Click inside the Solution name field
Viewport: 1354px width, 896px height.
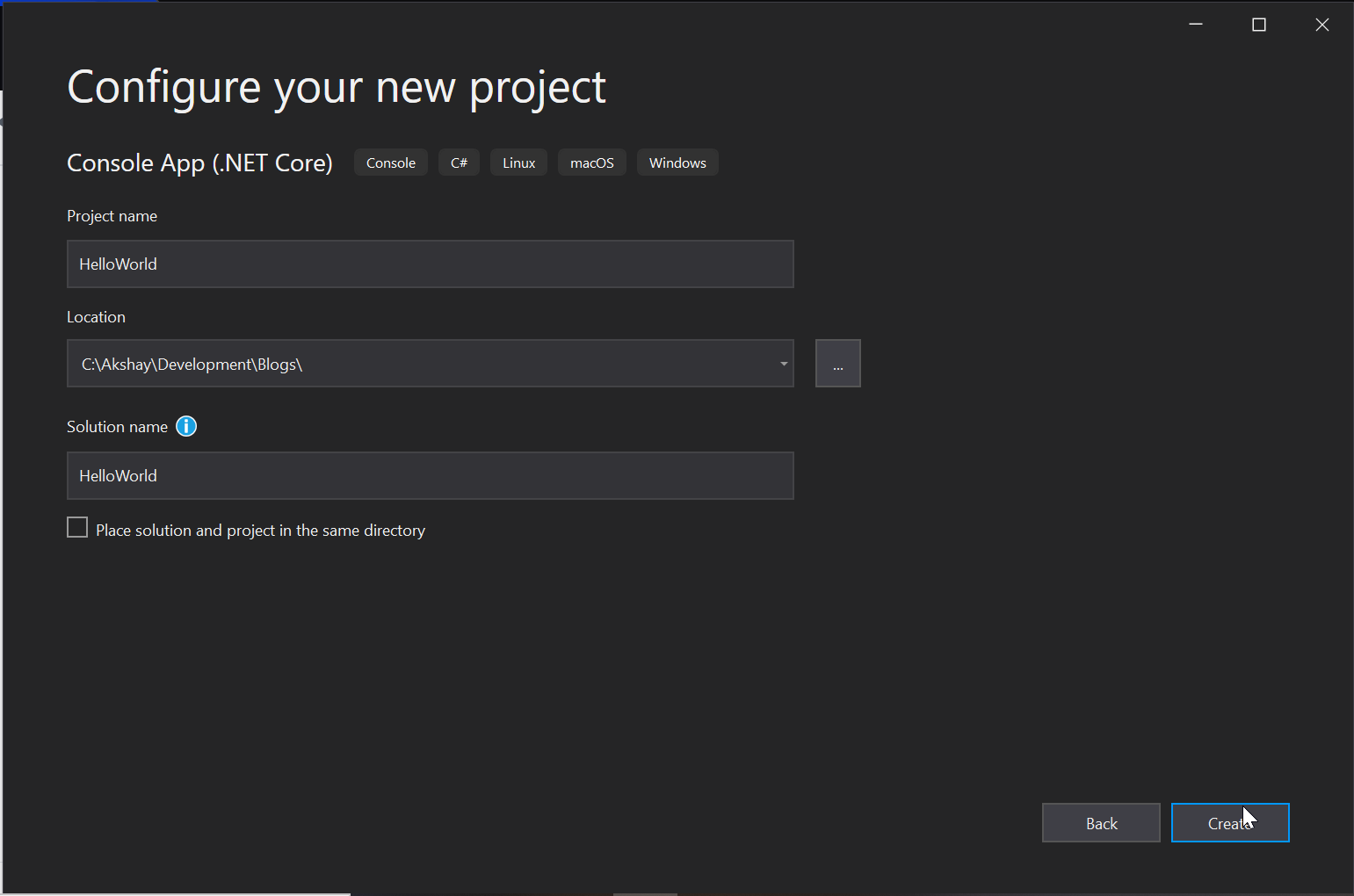[x=430, y=475]
